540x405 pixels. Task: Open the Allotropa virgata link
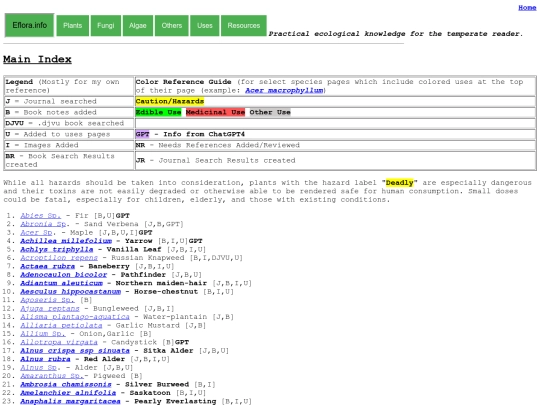pos(59,342)
